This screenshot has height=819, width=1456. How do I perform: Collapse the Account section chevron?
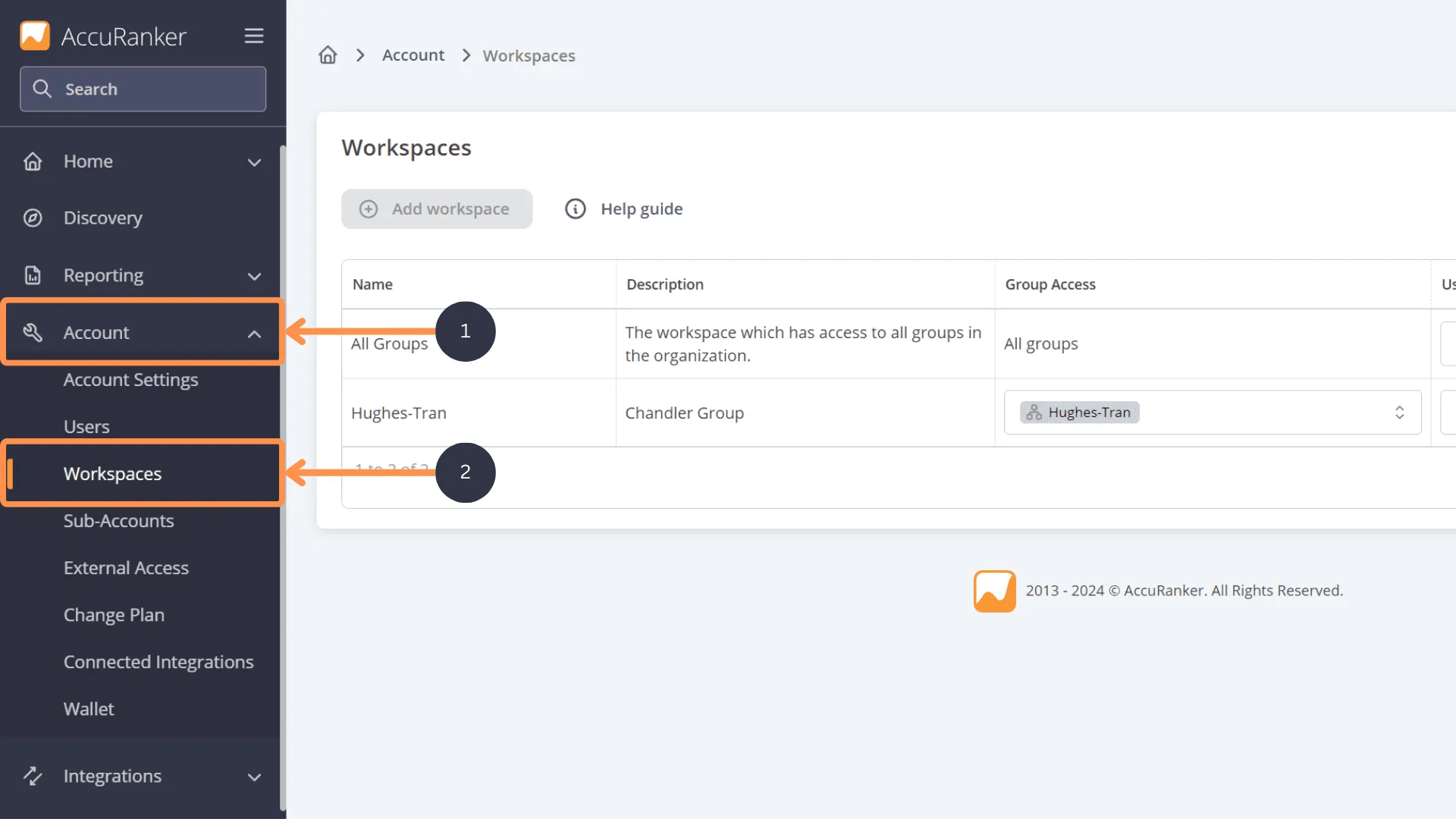[254, 334]
